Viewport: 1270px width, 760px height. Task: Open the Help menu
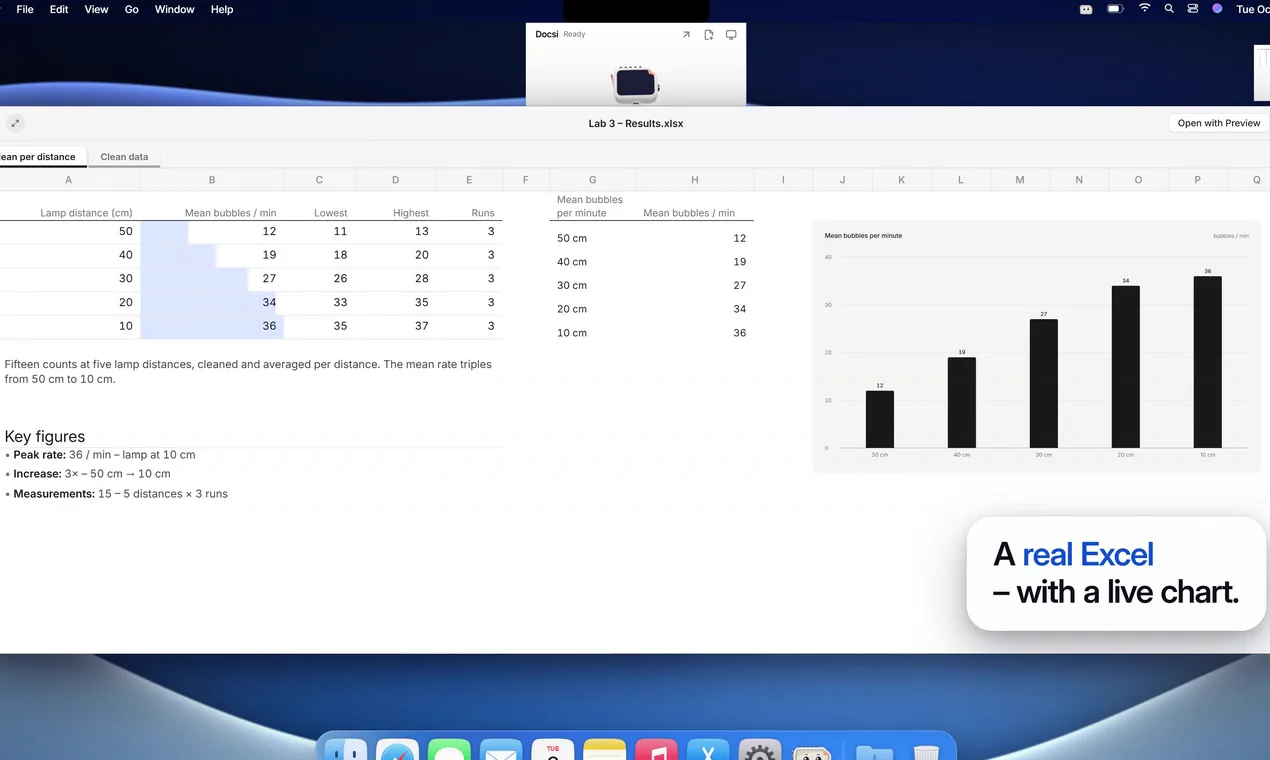pyautogui.click(x=222, y=9)
